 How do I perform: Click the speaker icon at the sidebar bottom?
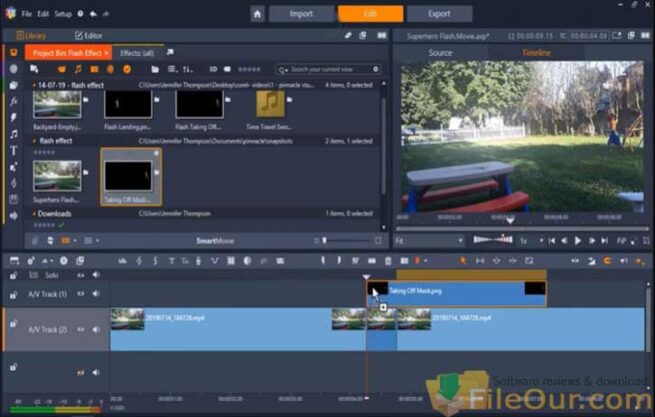coord(14,216)
